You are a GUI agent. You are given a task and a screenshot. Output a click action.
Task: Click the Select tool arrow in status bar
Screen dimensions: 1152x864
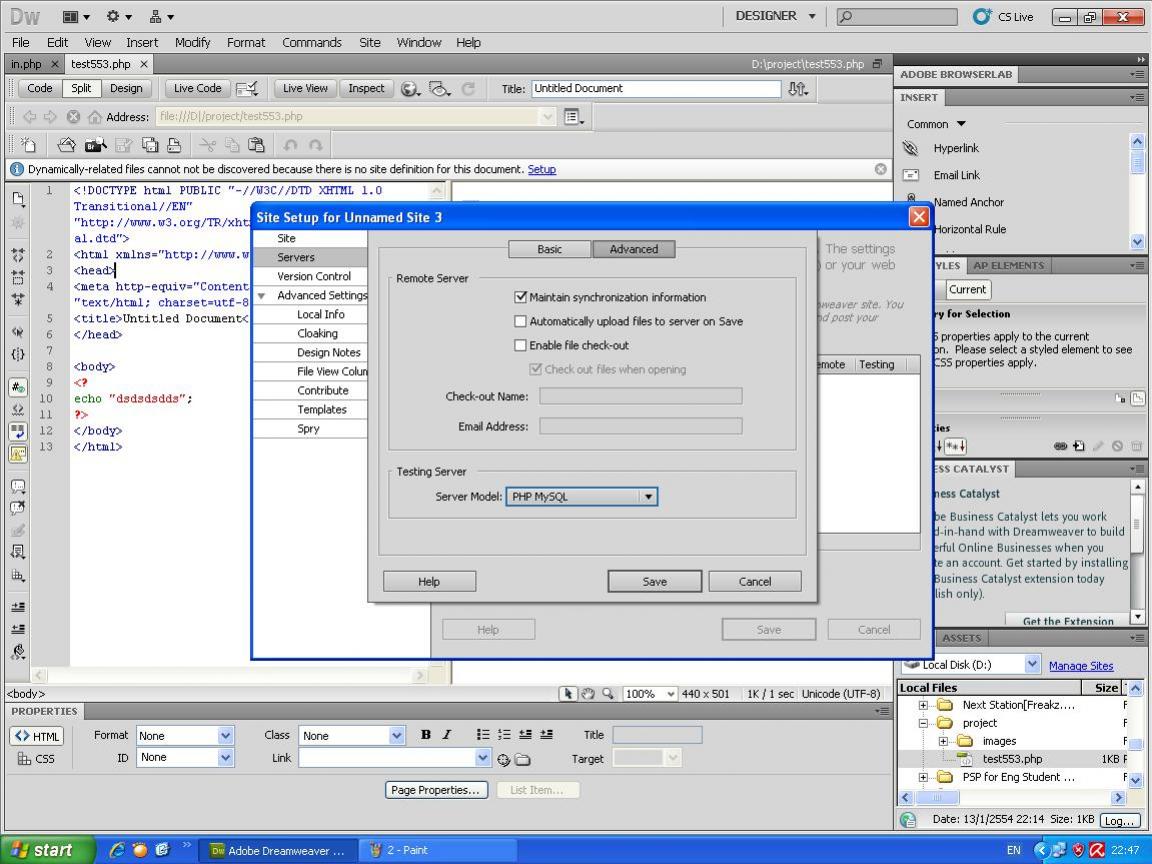[x=567, y=694]
